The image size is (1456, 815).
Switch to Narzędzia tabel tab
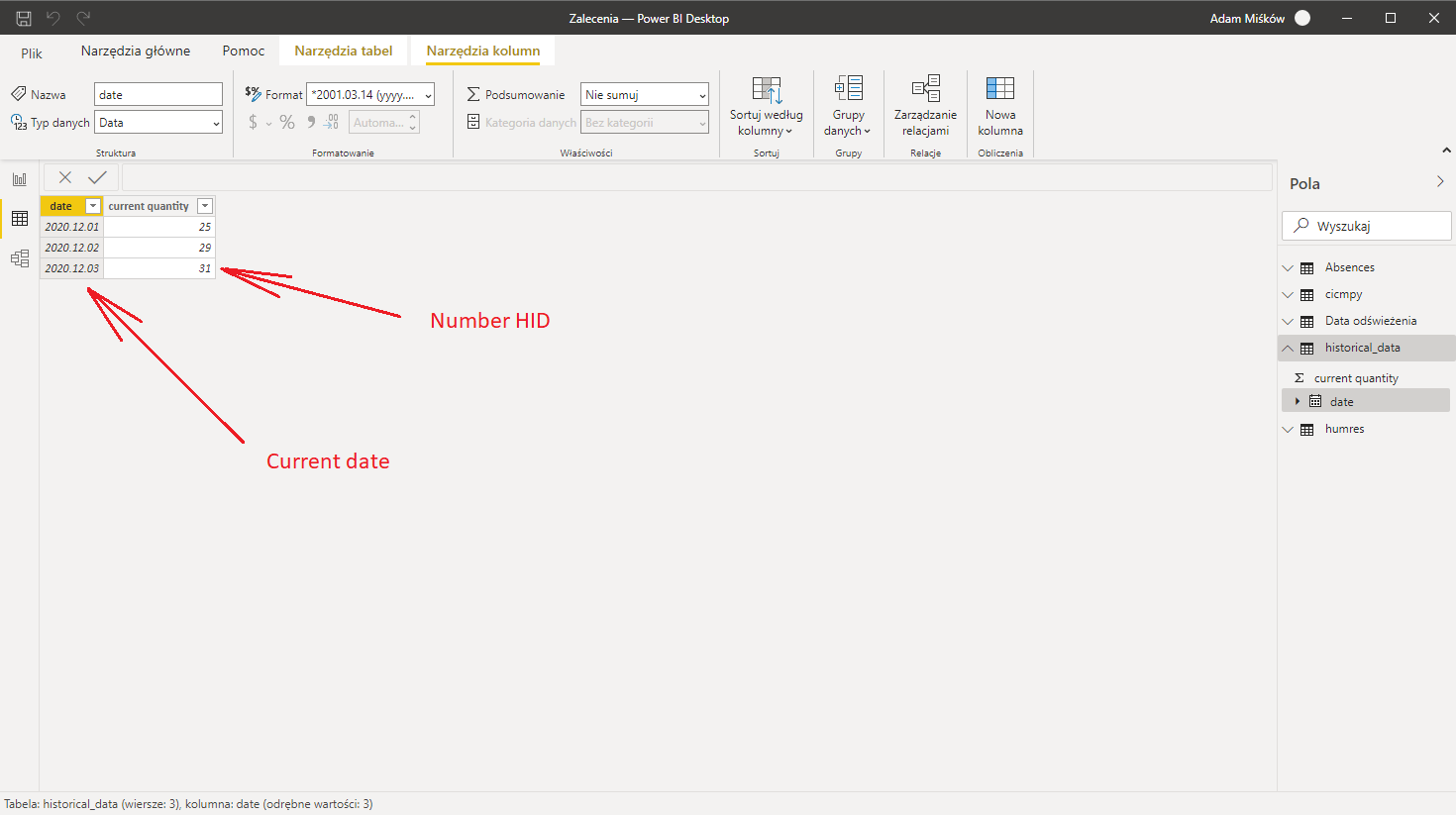(344, 51)
